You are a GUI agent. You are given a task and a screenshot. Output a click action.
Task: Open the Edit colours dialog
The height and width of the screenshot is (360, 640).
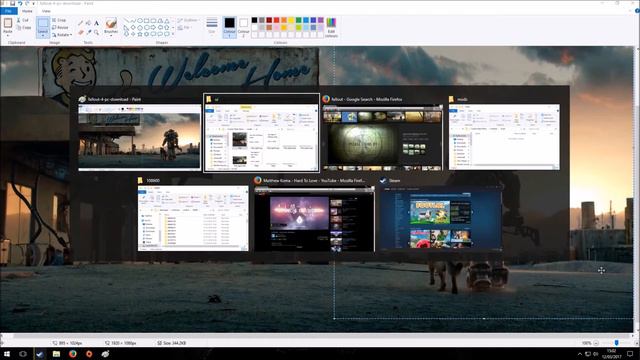[331, 27]
